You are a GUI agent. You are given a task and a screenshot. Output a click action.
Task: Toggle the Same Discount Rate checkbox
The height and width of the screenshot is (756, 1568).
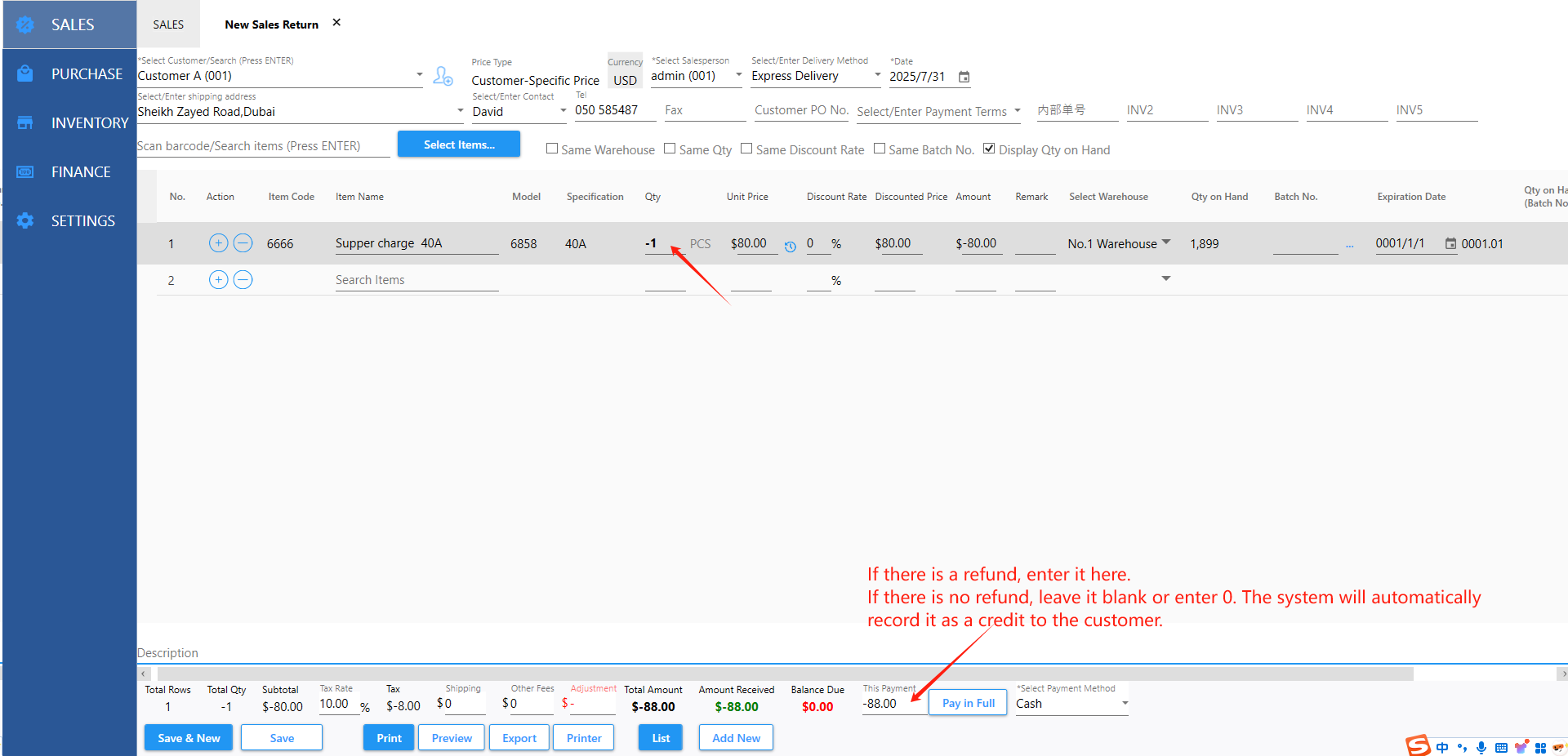tap(746, 149)
